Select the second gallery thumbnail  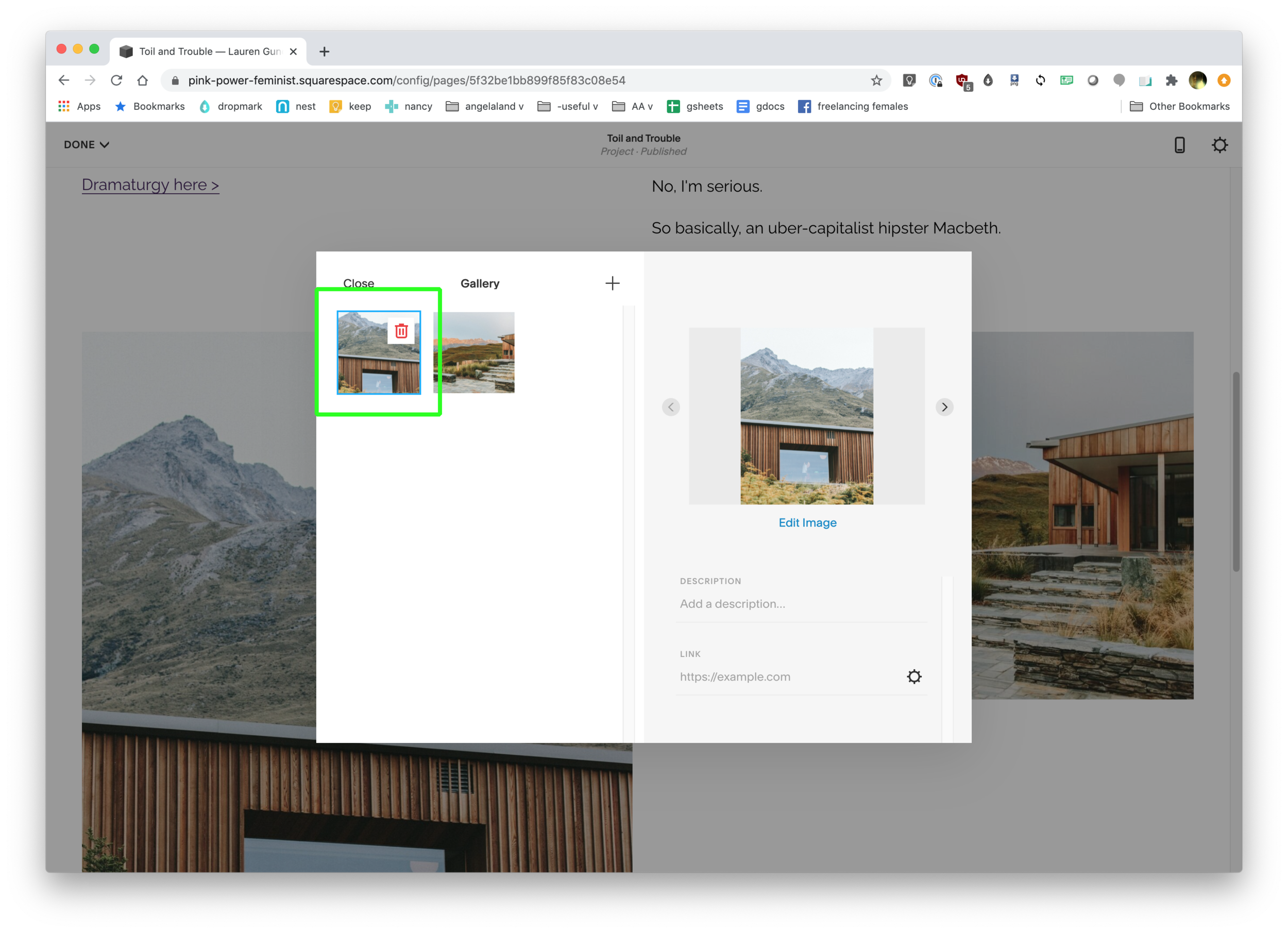[473, 352]
